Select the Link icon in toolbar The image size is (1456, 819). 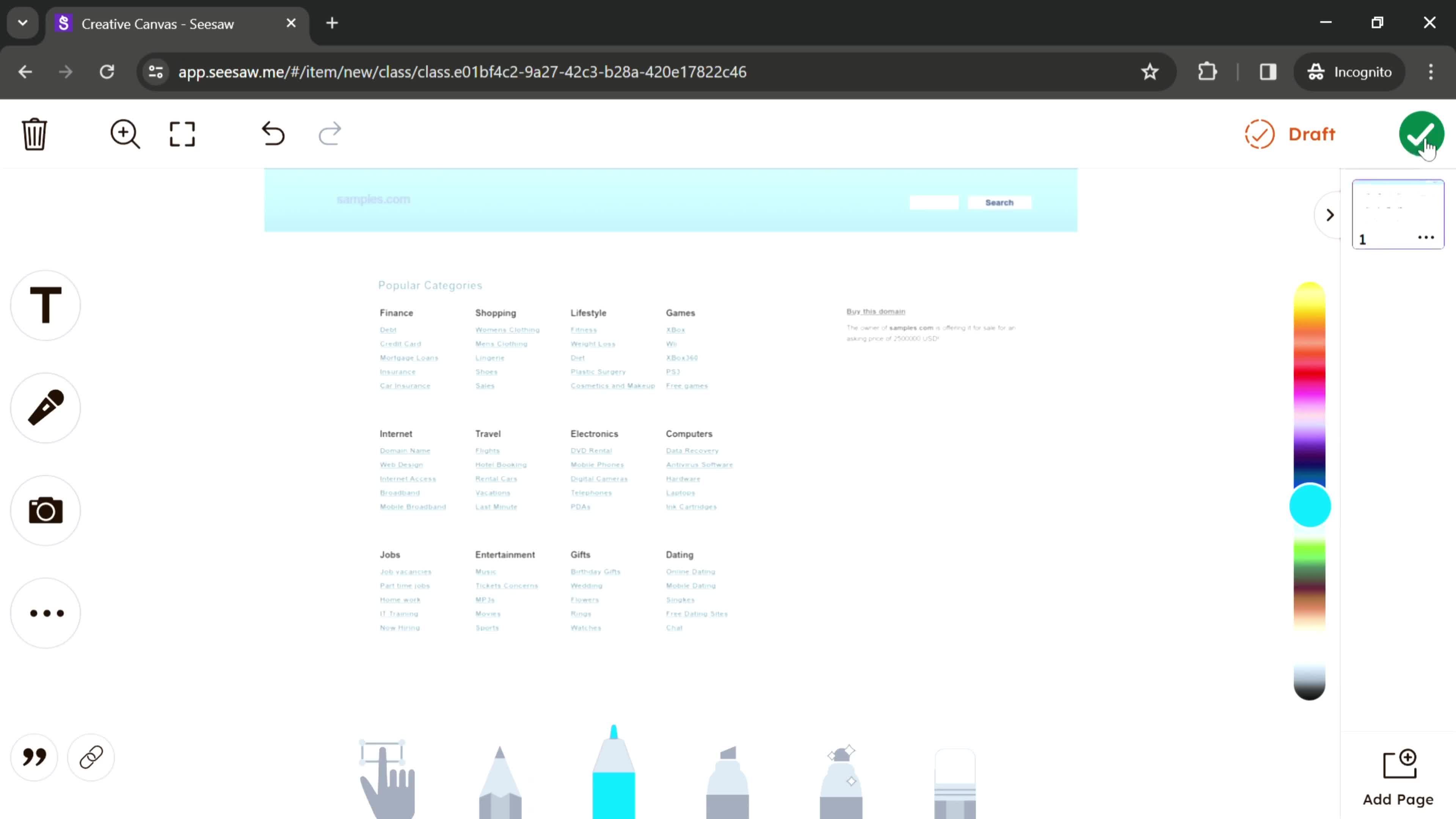[x=91, y=757]
